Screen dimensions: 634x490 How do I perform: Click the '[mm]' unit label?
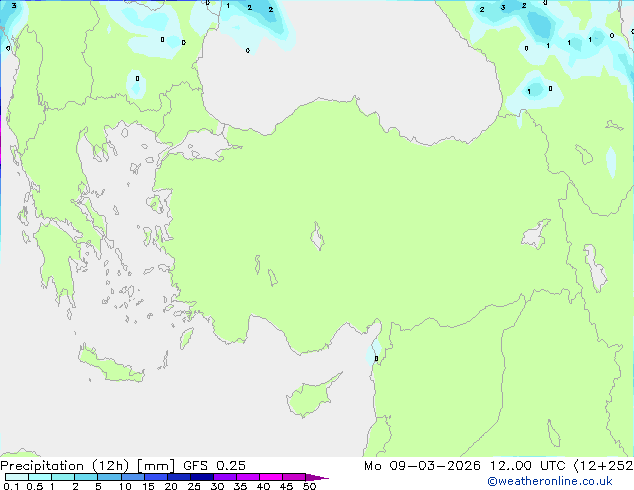[x=156, y=466]
